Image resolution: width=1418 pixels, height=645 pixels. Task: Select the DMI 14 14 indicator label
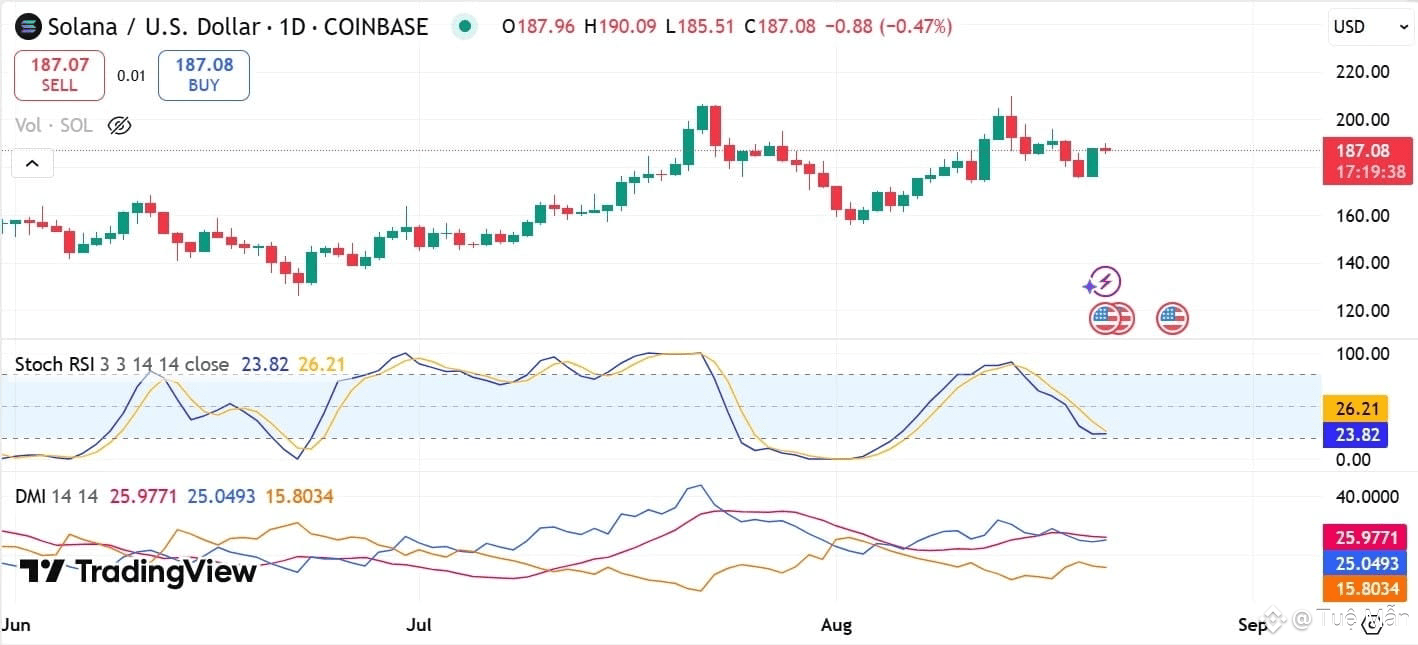coord(56,496)
